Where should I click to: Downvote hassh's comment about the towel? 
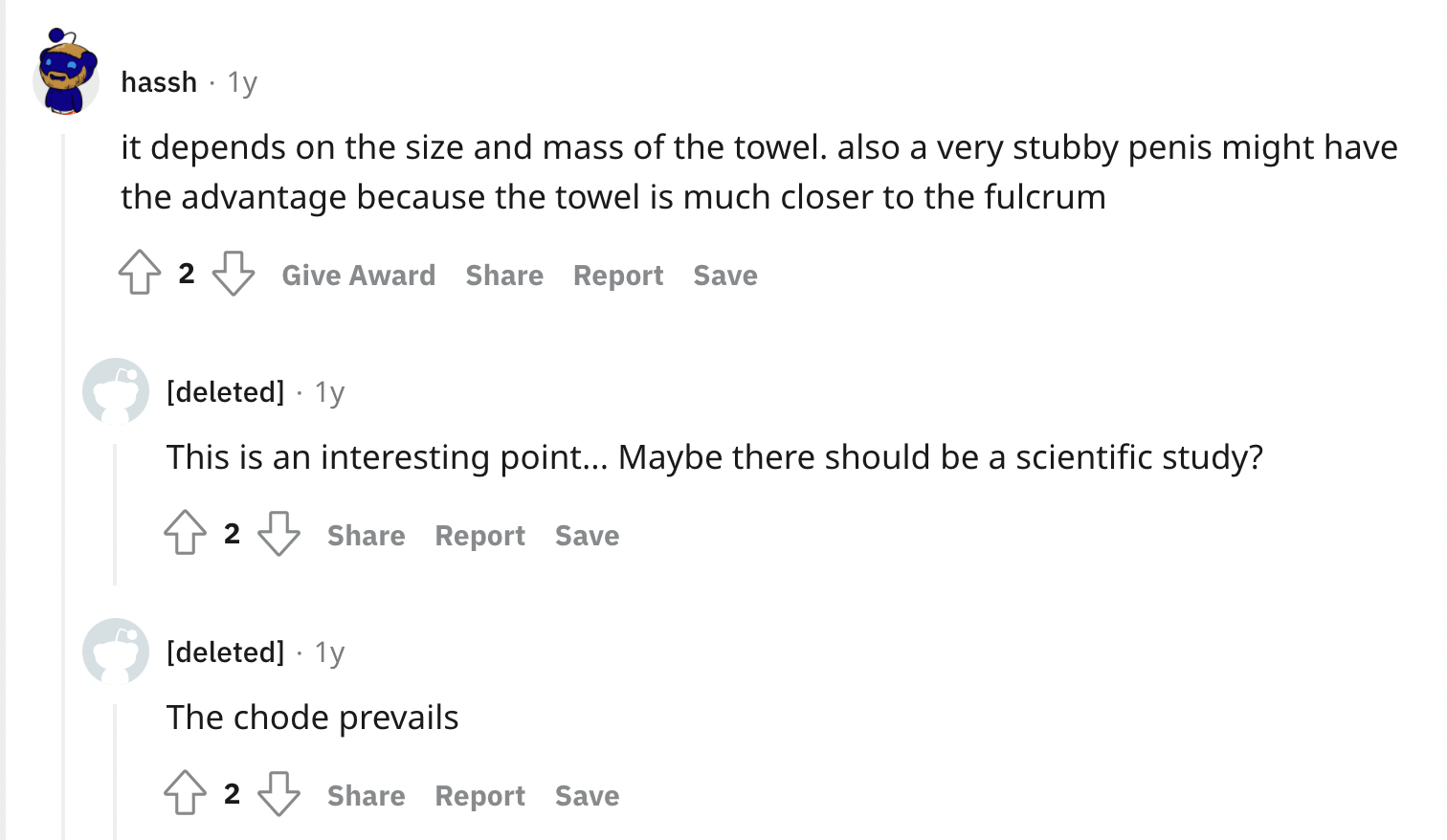coord(234,273)
